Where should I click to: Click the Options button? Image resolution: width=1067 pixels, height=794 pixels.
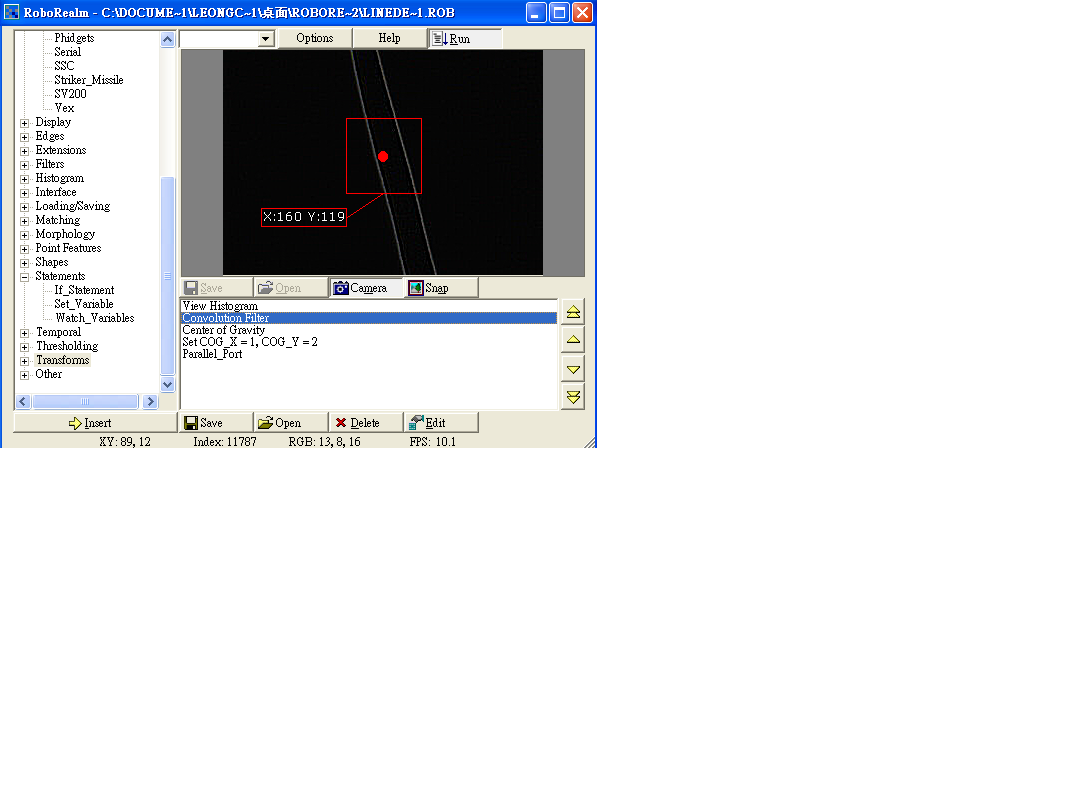coord(314,38)
